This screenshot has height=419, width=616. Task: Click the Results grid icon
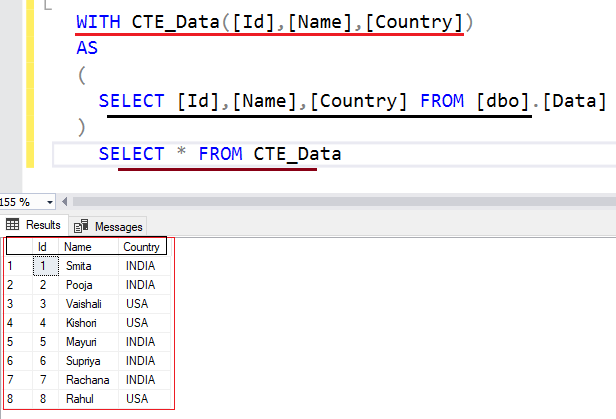click(x=13, y=225)
